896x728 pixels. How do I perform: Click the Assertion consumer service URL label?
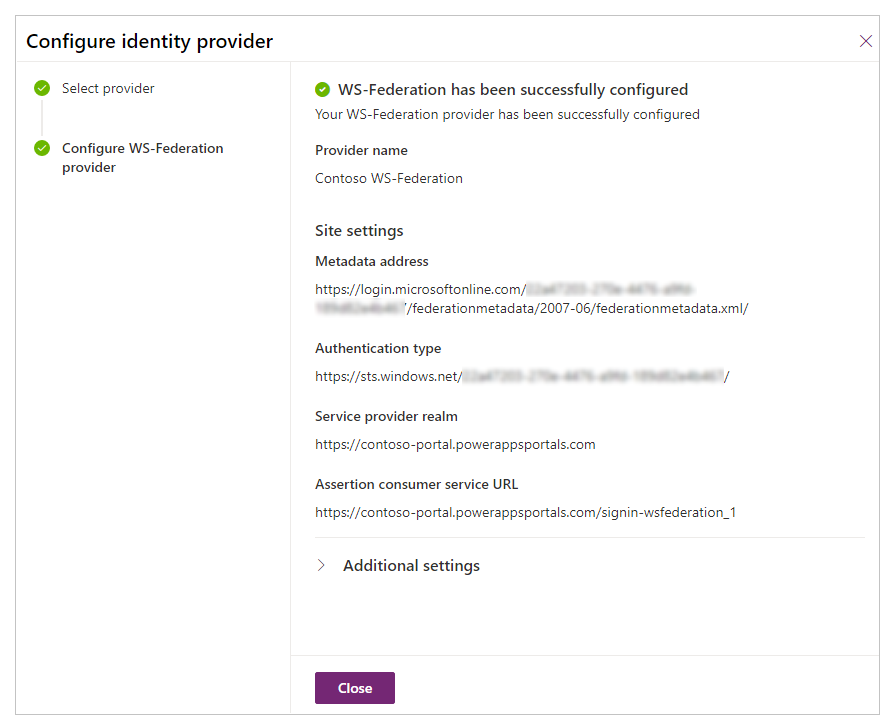click(x=416, y=484)
